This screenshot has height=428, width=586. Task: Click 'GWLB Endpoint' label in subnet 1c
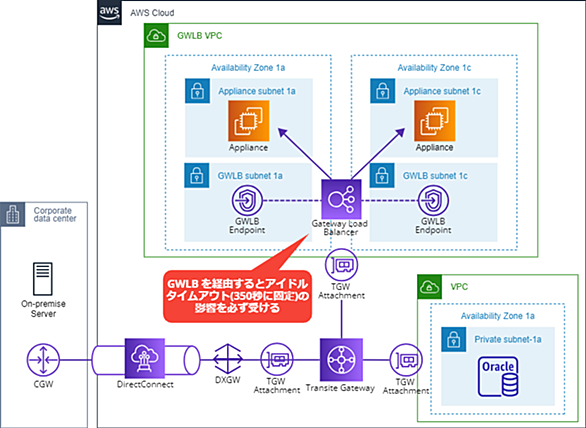(433, 226)
